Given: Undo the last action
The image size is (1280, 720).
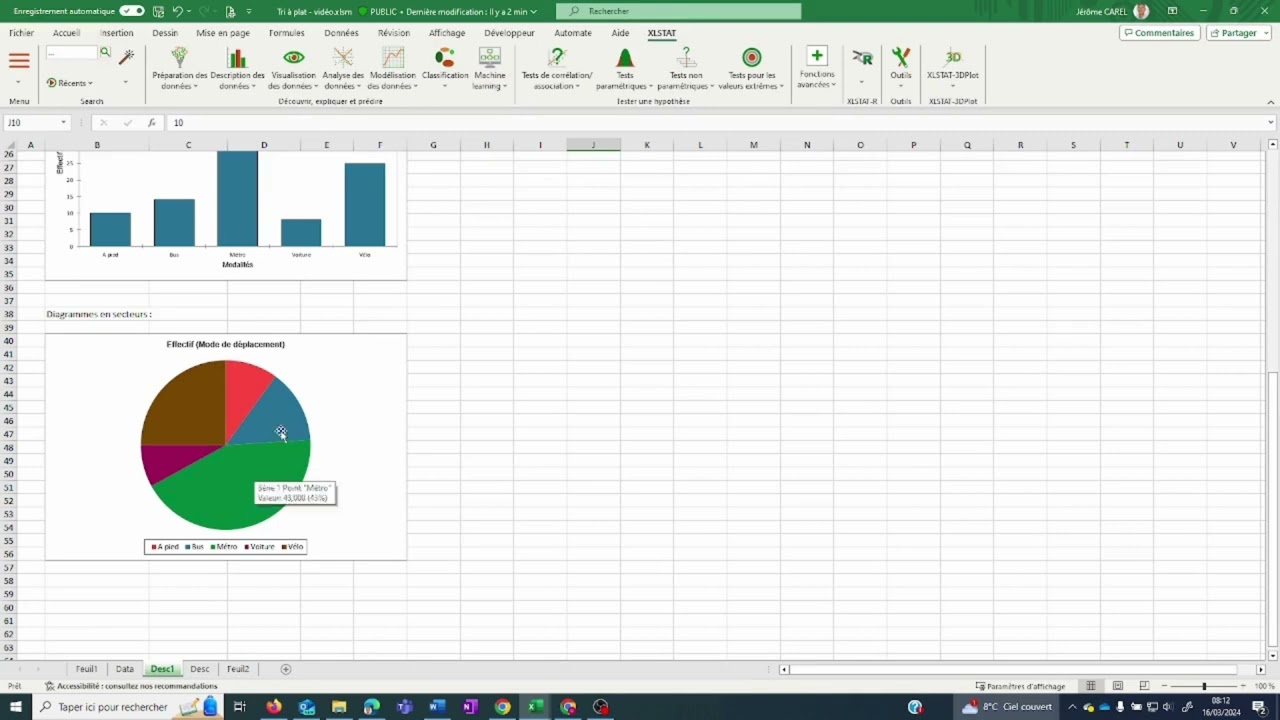Looking at the screenshot, I should [176, 11].
